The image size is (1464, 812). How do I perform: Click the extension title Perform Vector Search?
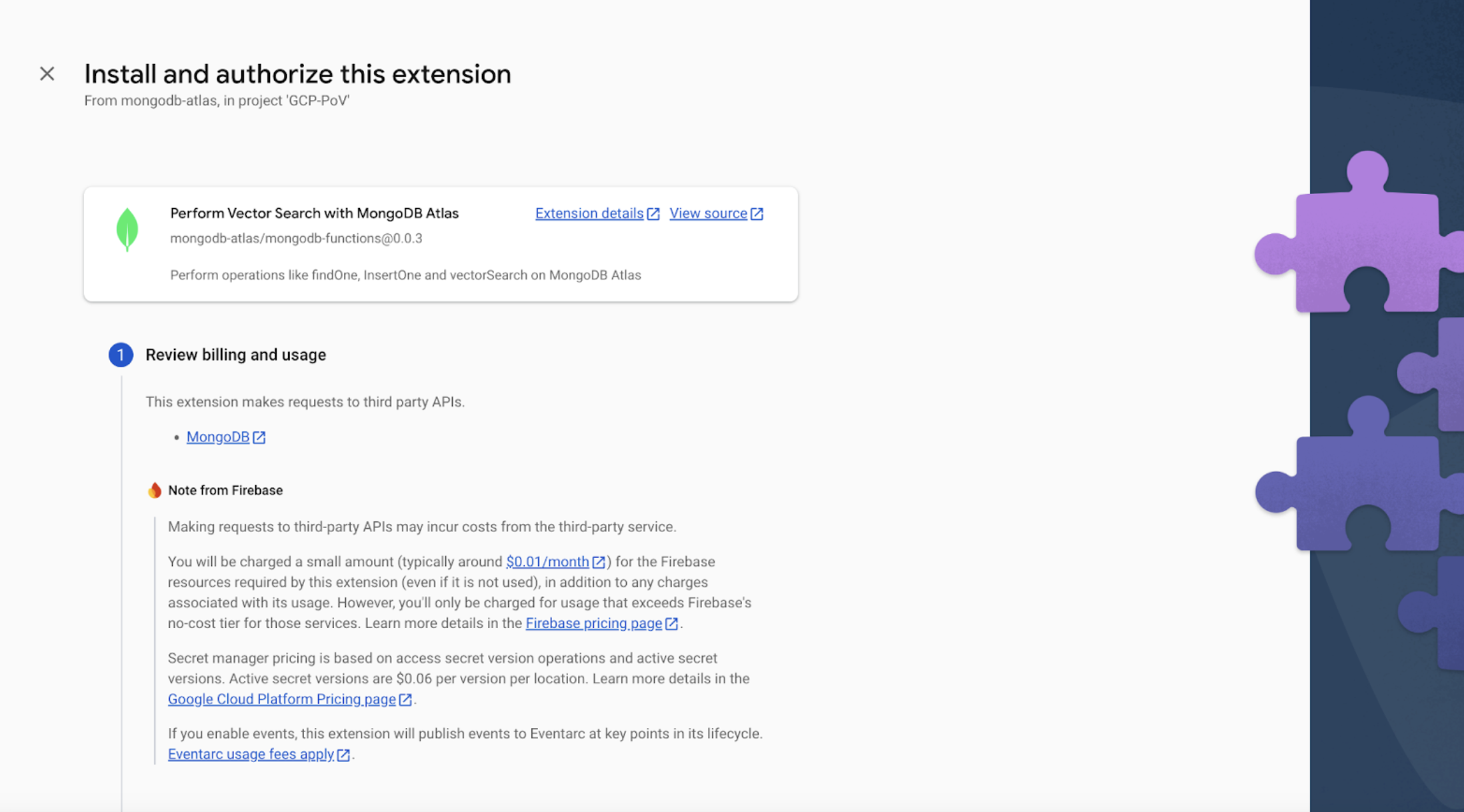[x=314, y=213]
